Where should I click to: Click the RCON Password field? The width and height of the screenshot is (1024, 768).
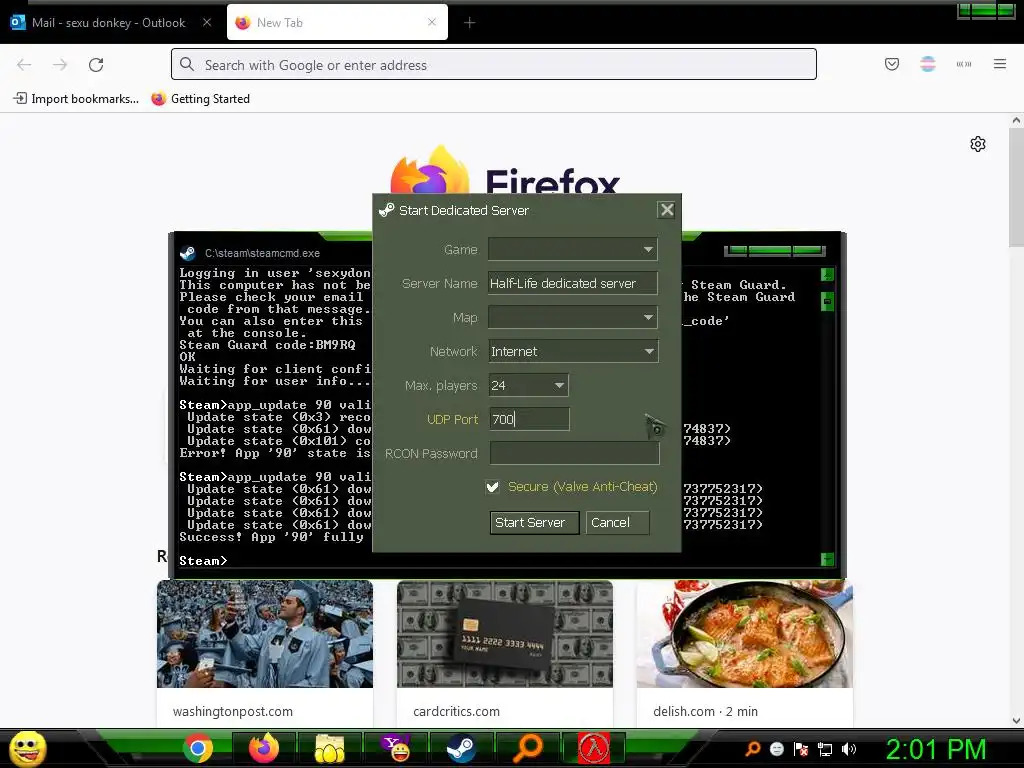tap(574, 453)
